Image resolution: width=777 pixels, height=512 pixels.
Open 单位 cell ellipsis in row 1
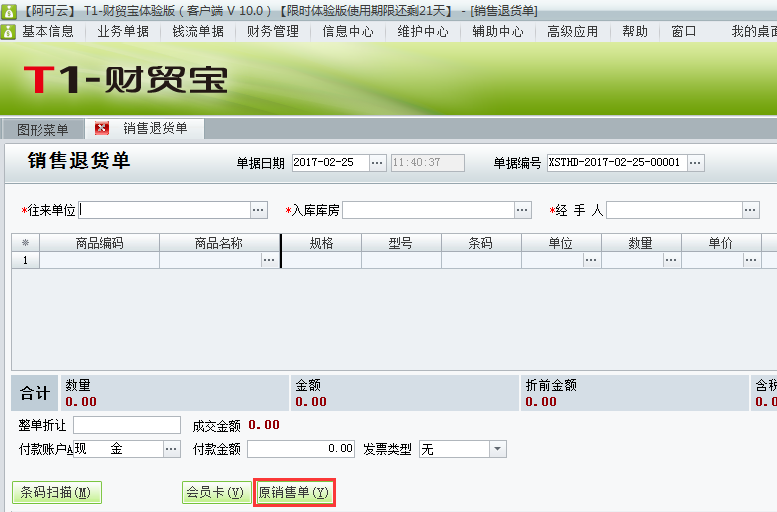pyautogui.click(x=591, y=260)
